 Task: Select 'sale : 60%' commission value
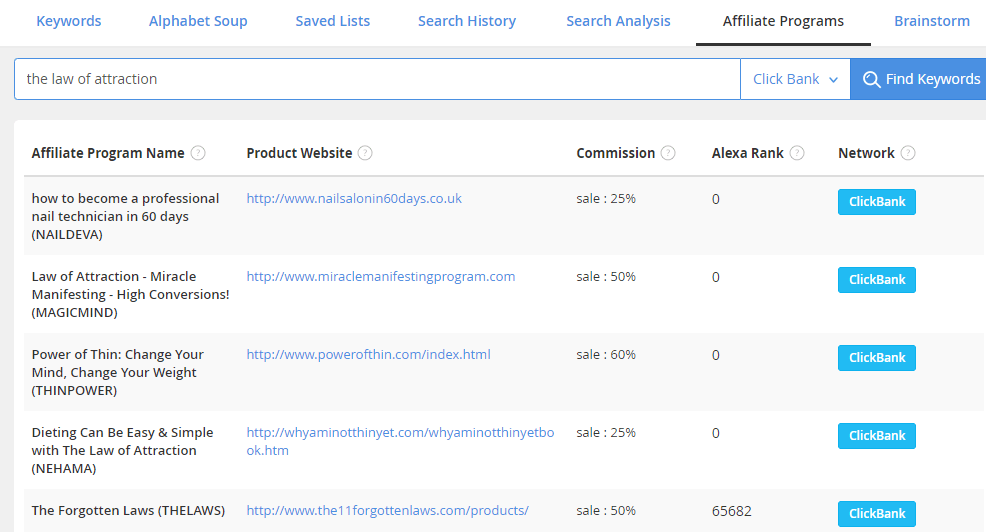pyautogui.click(x=606, y=354)
